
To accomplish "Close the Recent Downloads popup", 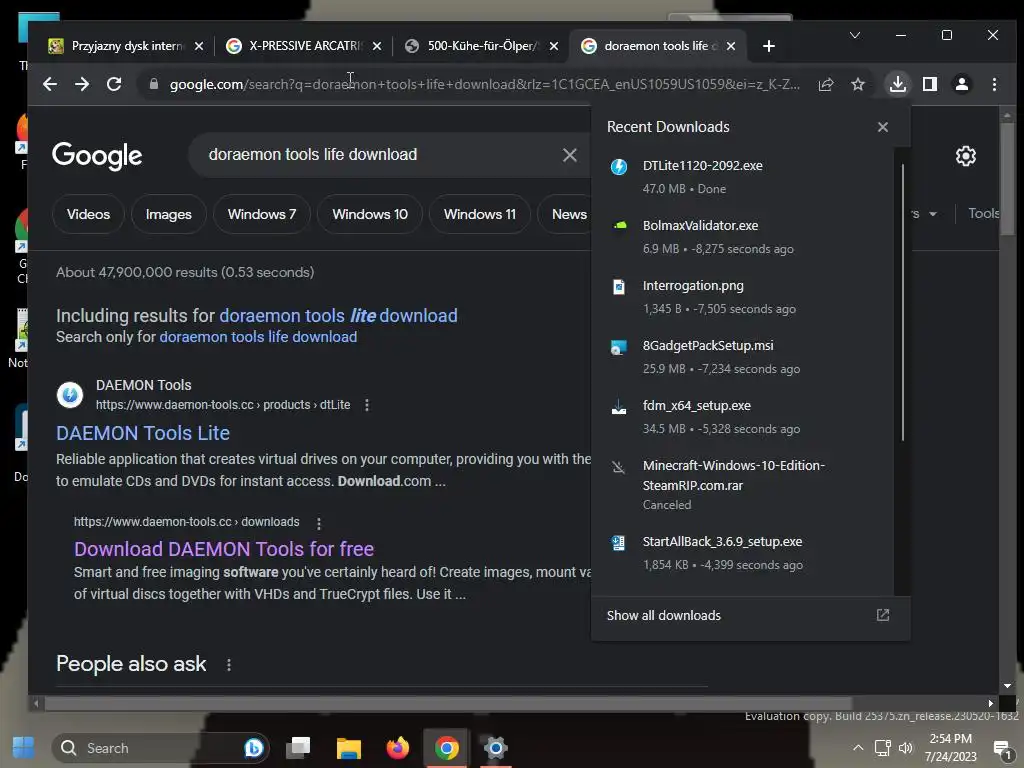I will [x=883, y=127].
